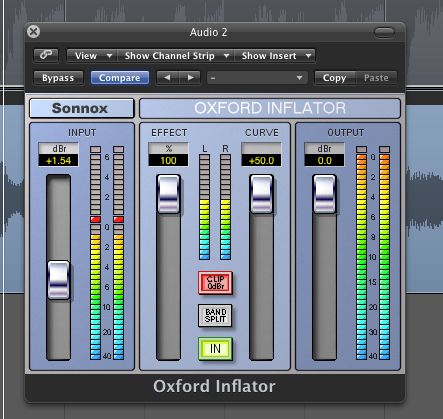The image size is (443, 419).
Task: Toggle the IN effect button
Action: [215, 349]
